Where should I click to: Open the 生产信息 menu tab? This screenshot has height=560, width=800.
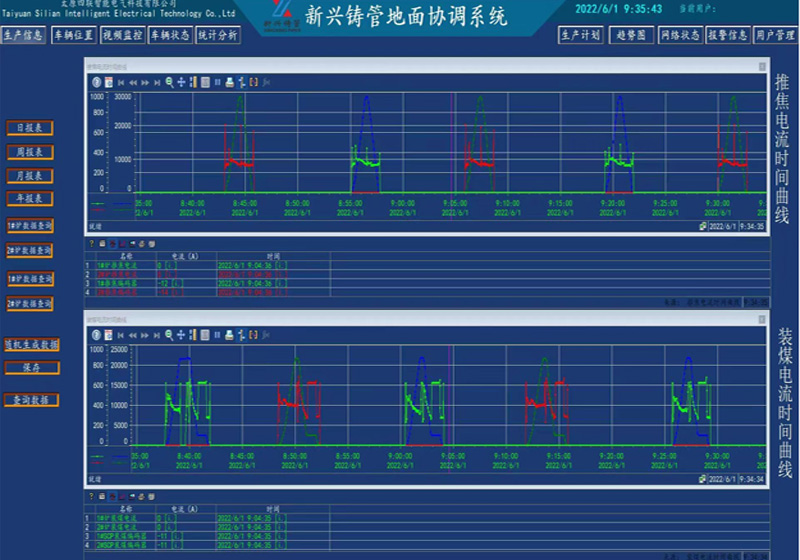pyautogui.click(x=23, y=35)
